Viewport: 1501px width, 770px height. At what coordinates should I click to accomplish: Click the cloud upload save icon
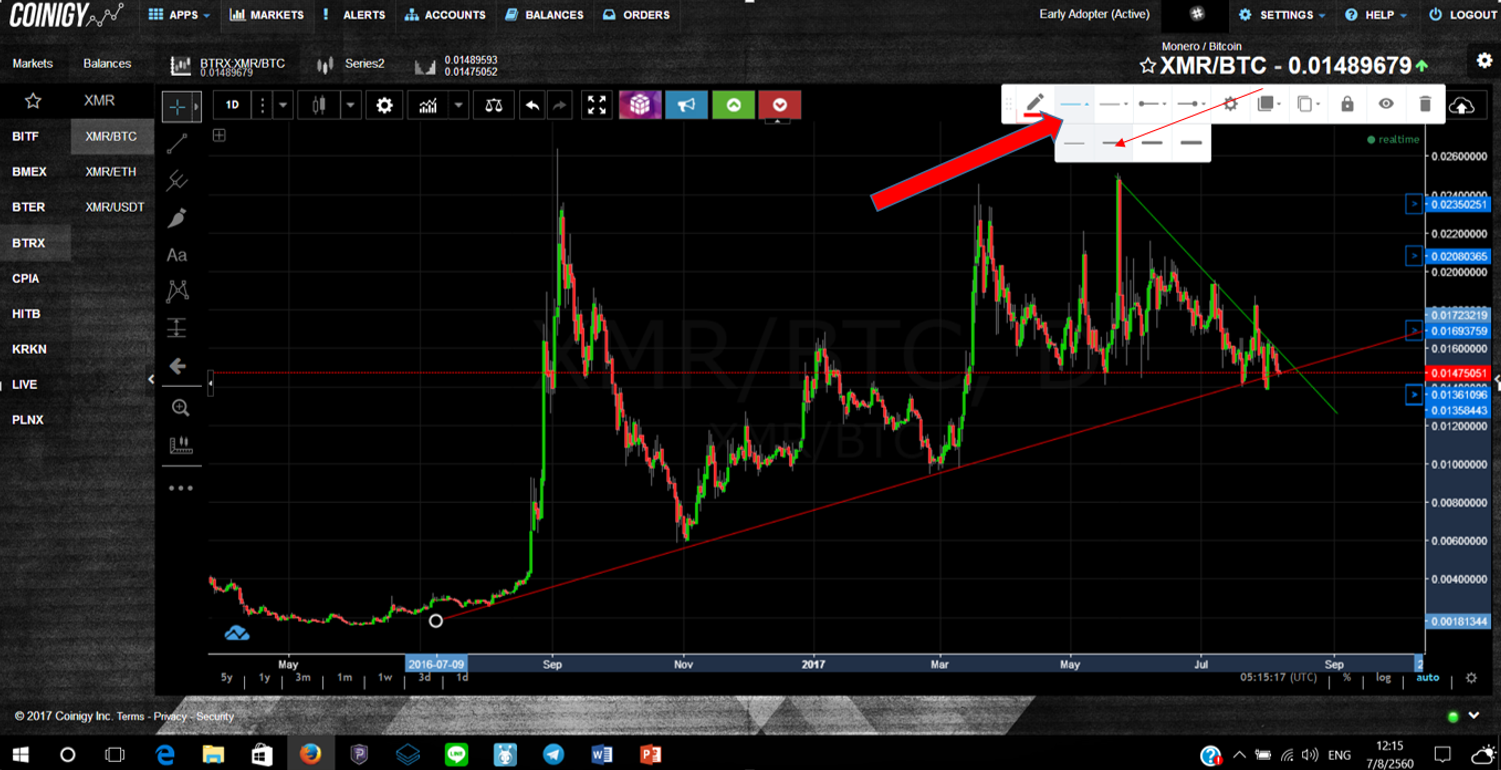[1463, 106]
